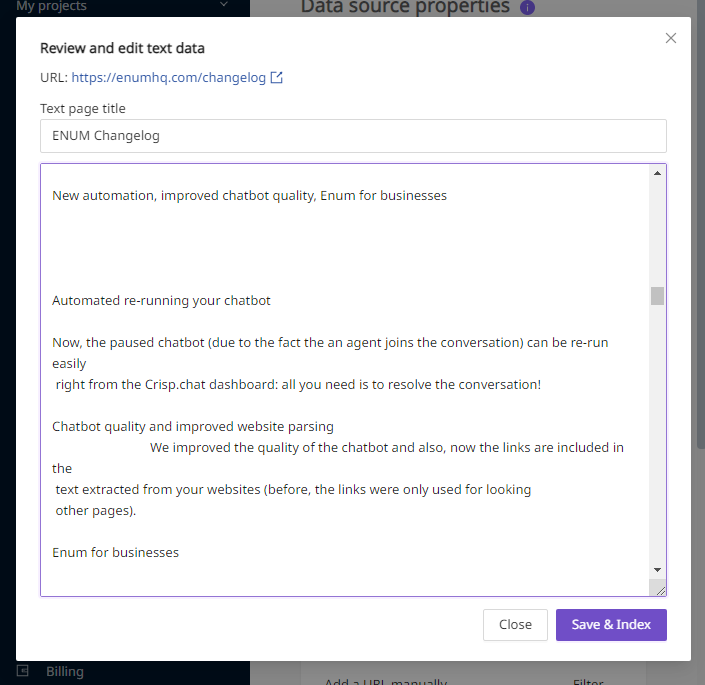Click 'text extracted from your websites' line
This screenshot has width=705, height=685.
293,489
